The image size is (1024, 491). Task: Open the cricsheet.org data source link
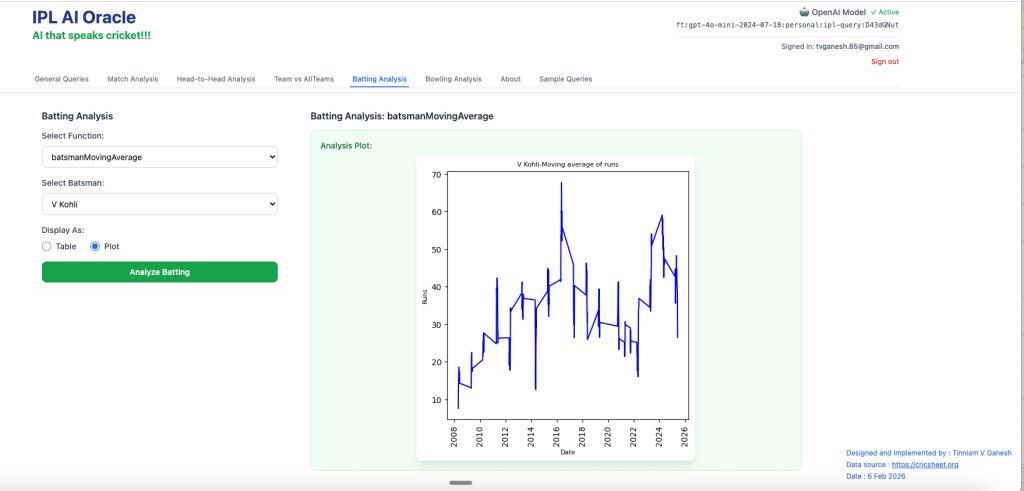925,464
